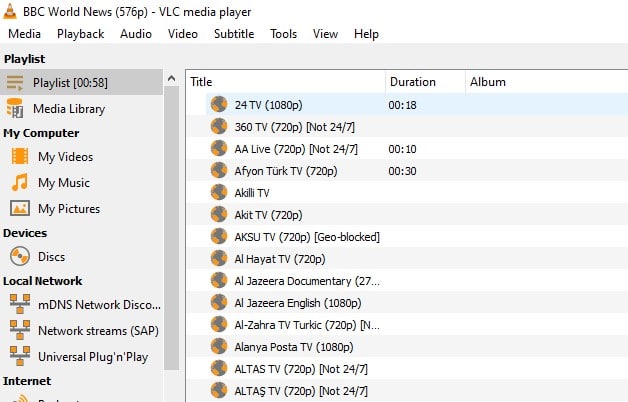
Task: Open the Media menu
Action: [24, 34]
